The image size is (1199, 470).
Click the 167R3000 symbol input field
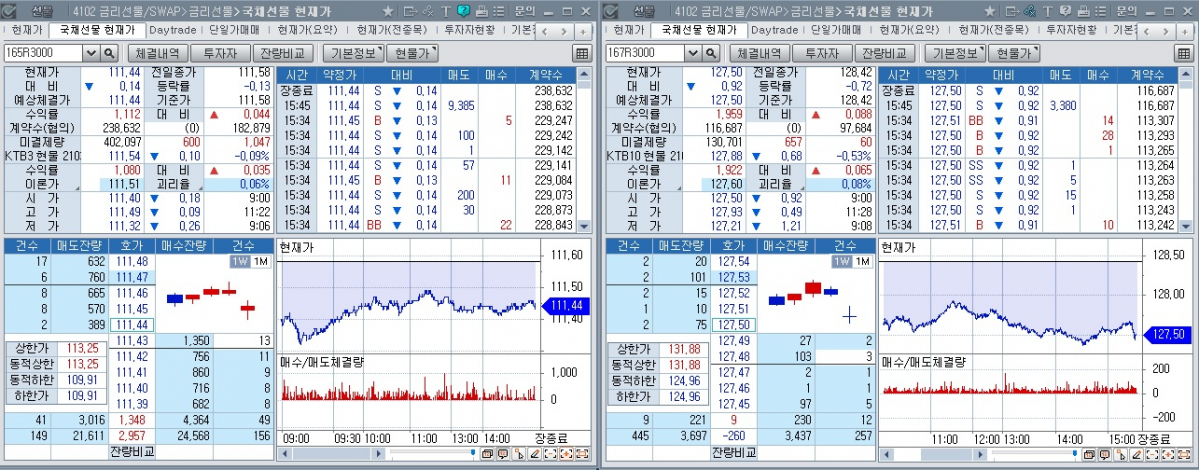tap(645, 53)
